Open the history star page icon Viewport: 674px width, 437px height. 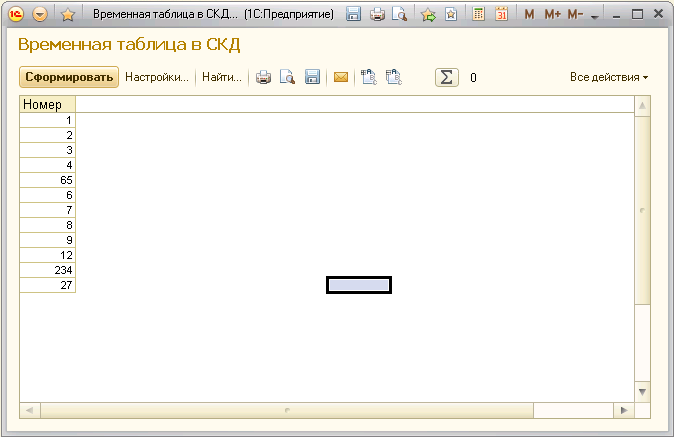pyautogui.click(x=451, y=15)
